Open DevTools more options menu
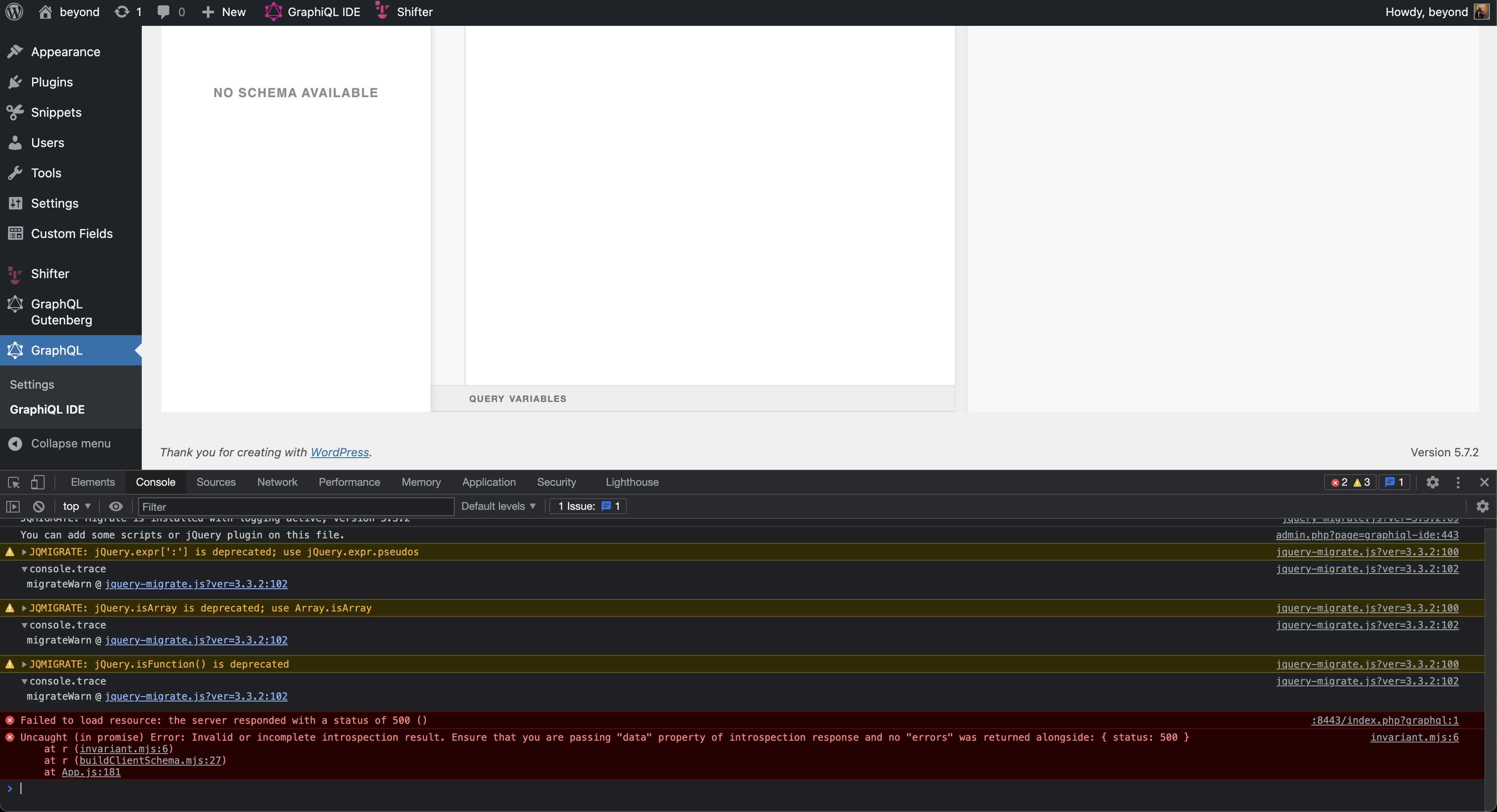The image size is (1497, 812). click(1458, 482)
